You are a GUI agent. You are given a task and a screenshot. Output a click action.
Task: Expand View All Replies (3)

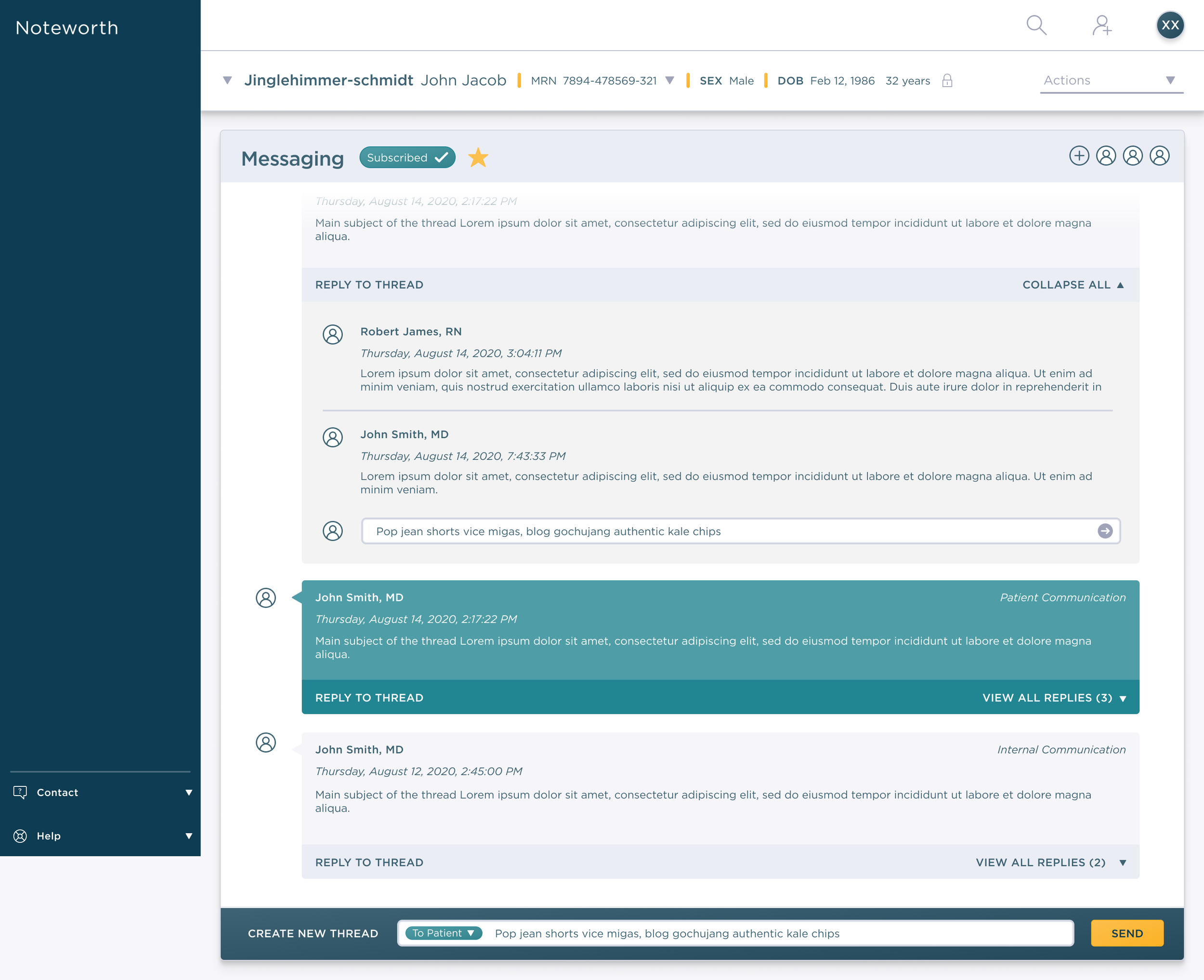click(1053, 698)
